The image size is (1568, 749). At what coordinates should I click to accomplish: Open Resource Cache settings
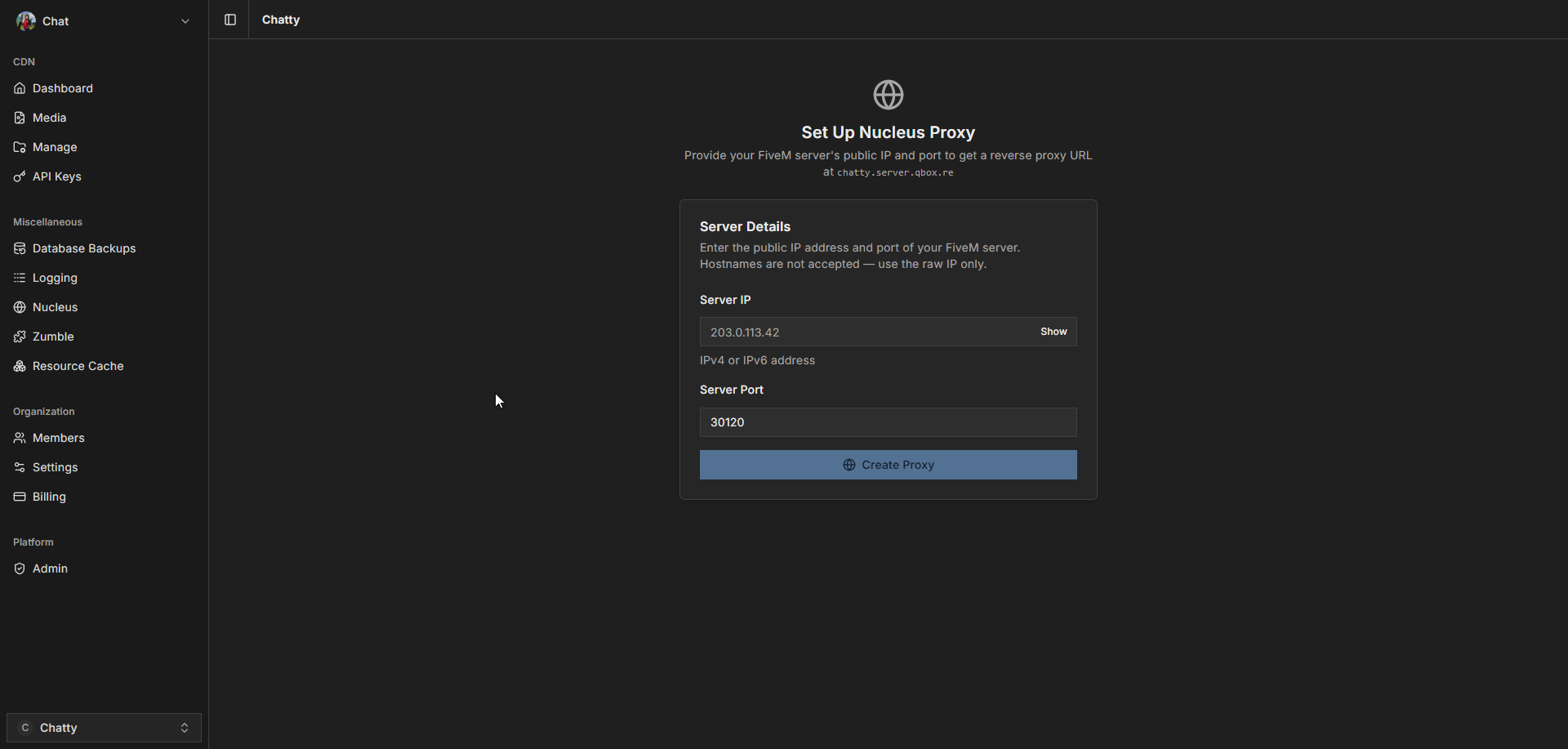pos(78,366)
